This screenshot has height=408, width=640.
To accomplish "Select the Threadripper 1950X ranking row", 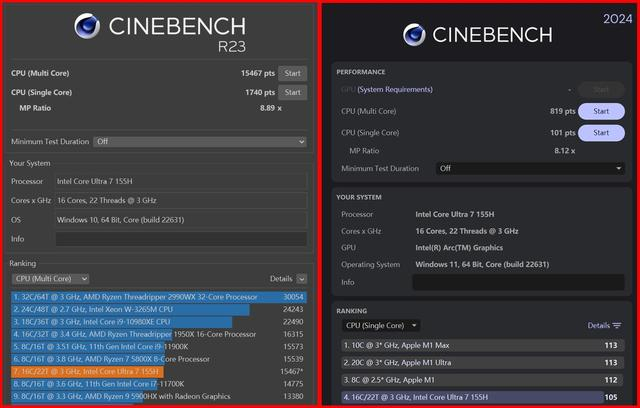I will coord(159,334).
